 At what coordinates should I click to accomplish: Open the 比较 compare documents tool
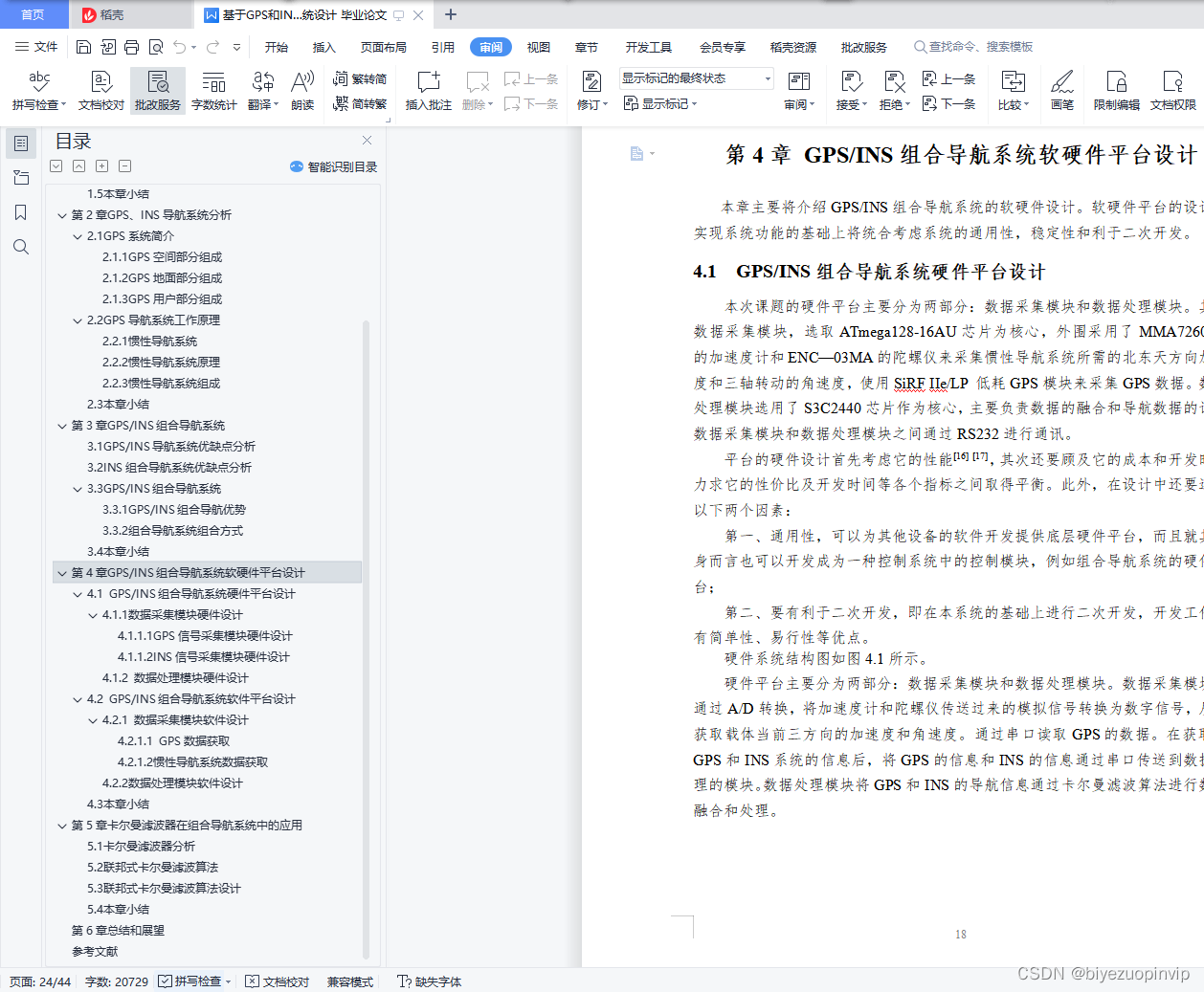[1014, 91]
